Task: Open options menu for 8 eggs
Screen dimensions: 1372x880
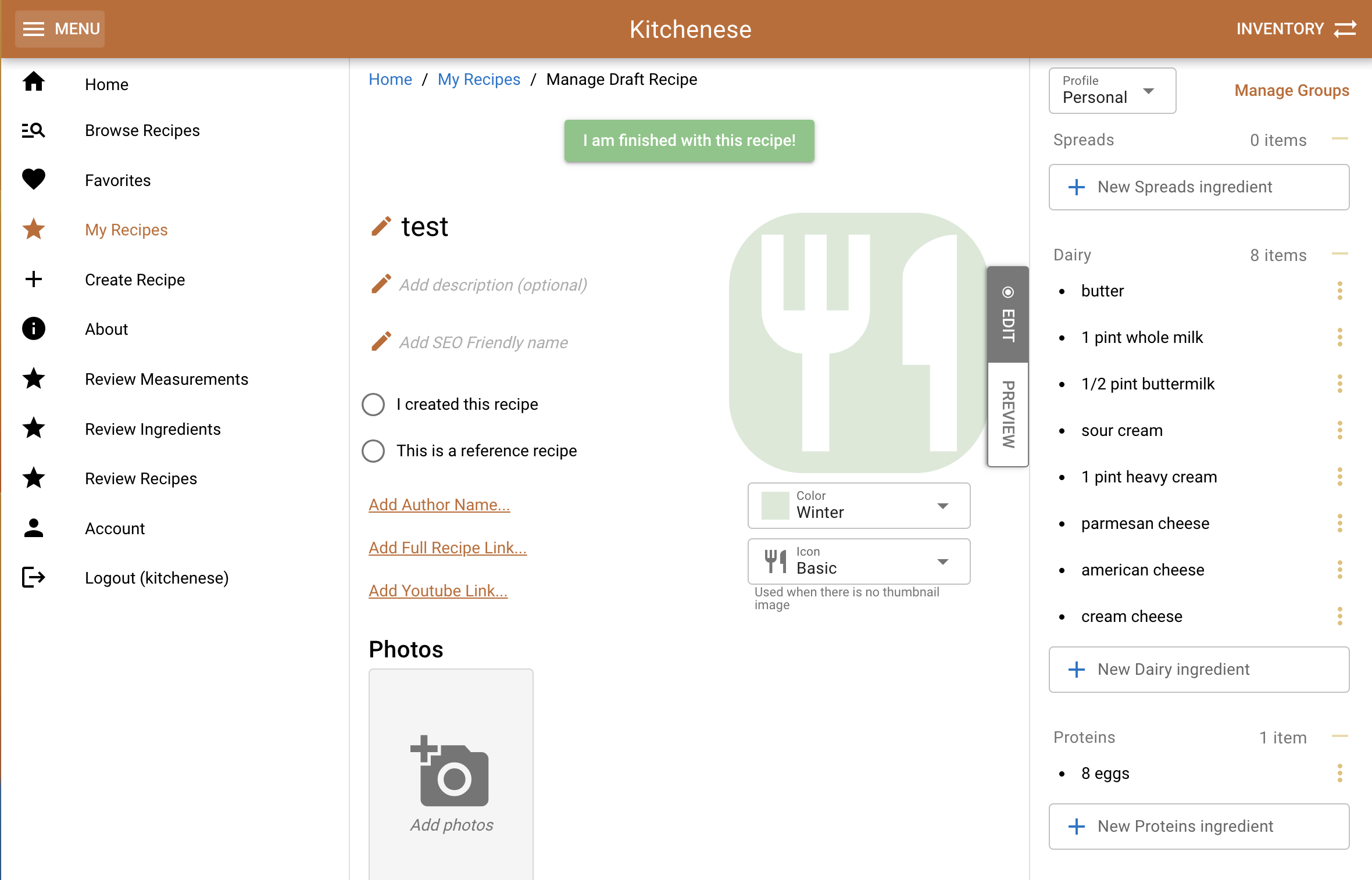Action: pyautogui.click(x=1340, y=773)
